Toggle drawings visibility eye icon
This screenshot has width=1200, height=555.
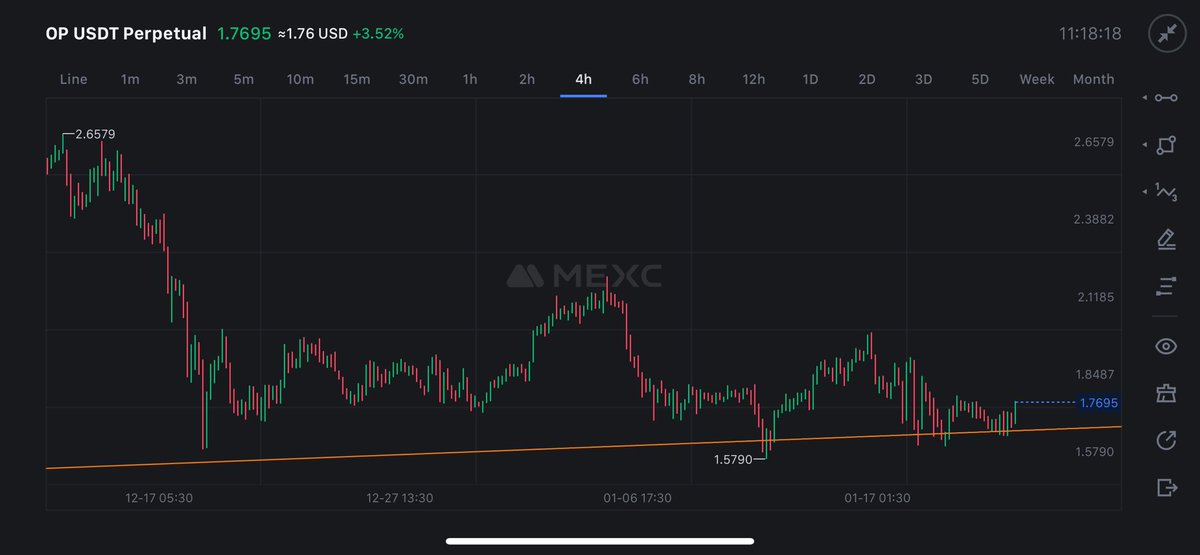[x=1166, y=346]
